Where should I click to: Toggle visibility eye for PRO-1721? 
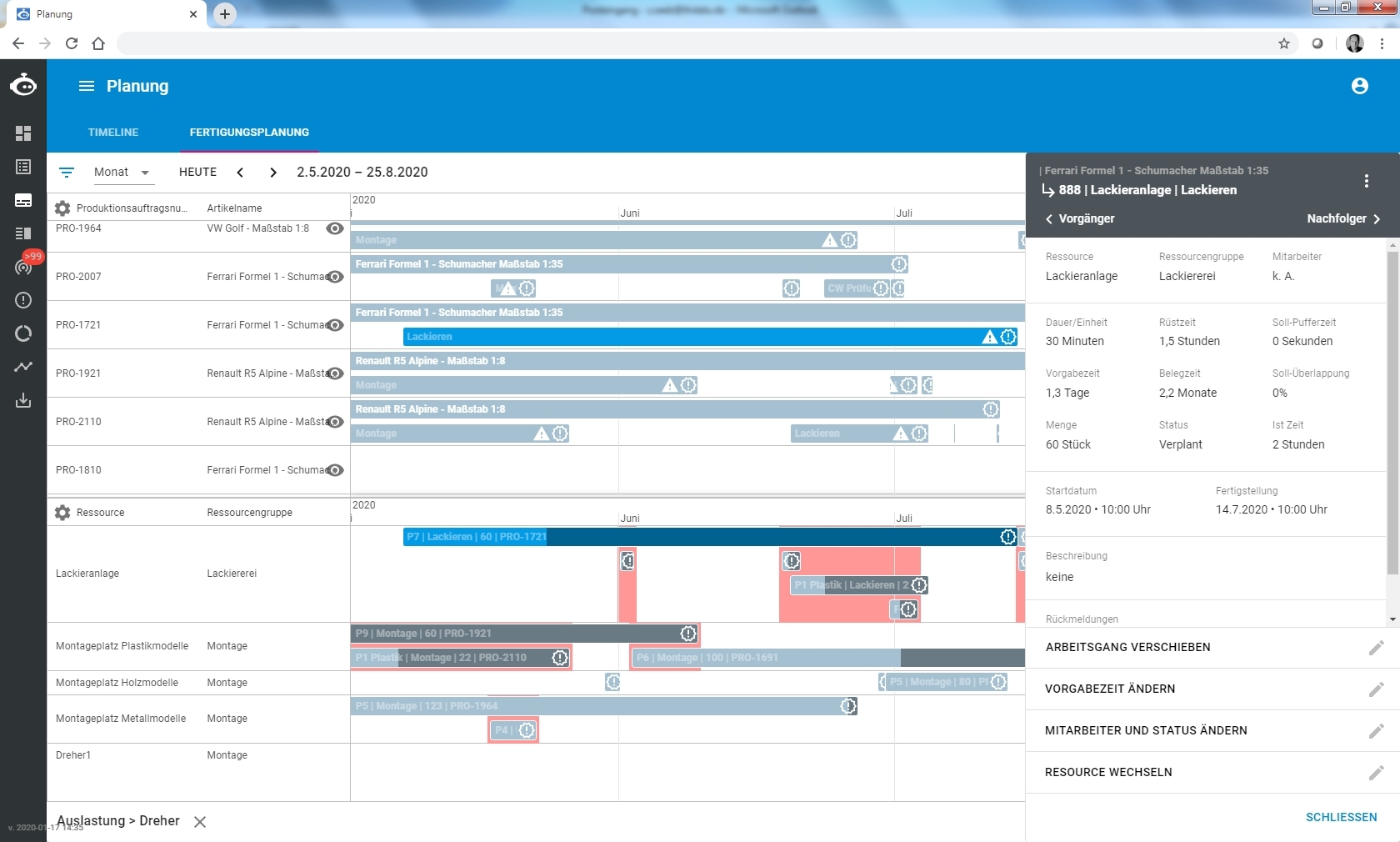[x=335, y=325]
